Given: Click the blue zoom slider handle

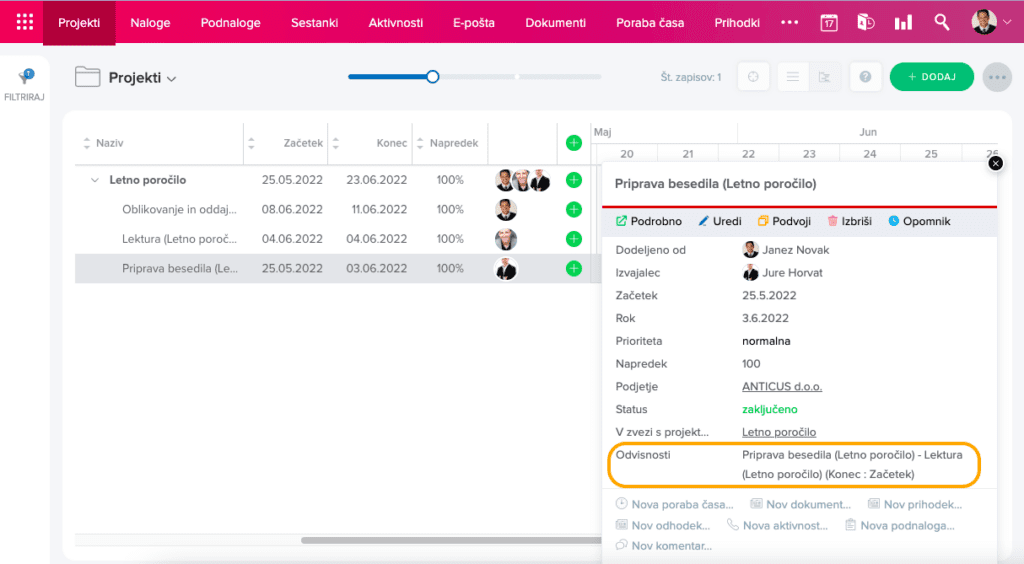Looking at the screenshot, I should click(x=432, y=76).
